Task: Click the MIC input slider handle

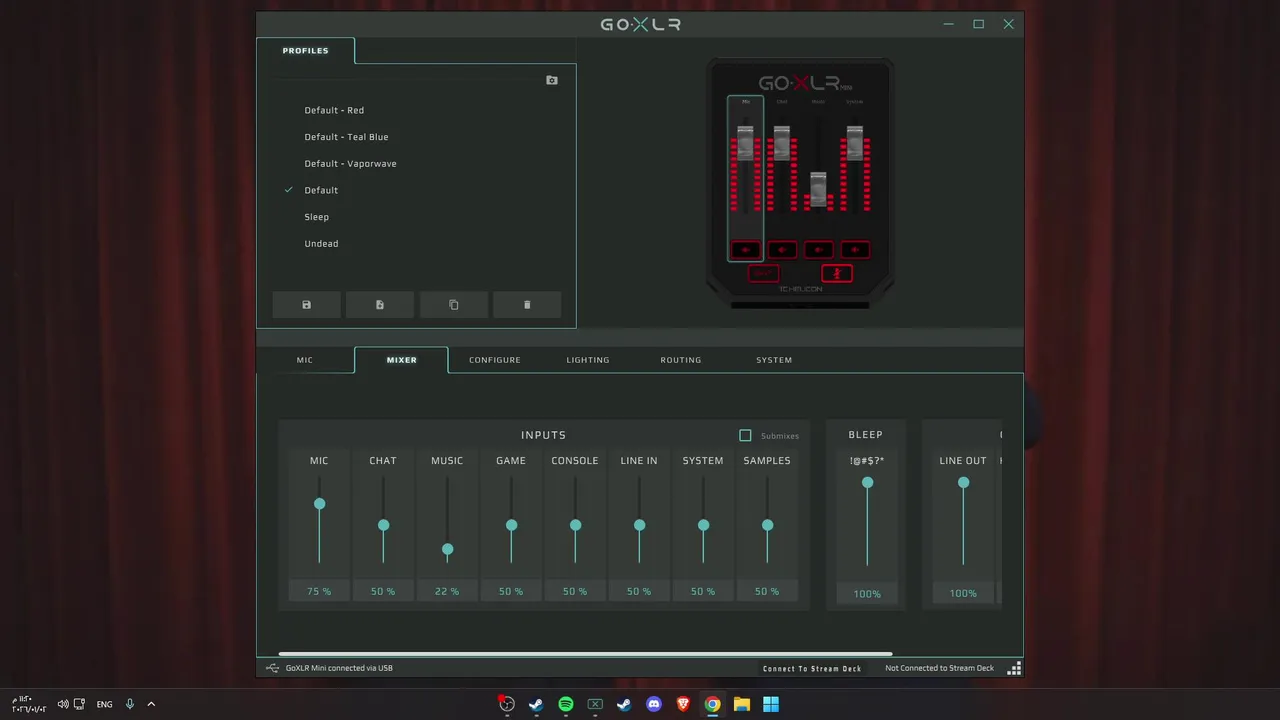Action: 319,504
